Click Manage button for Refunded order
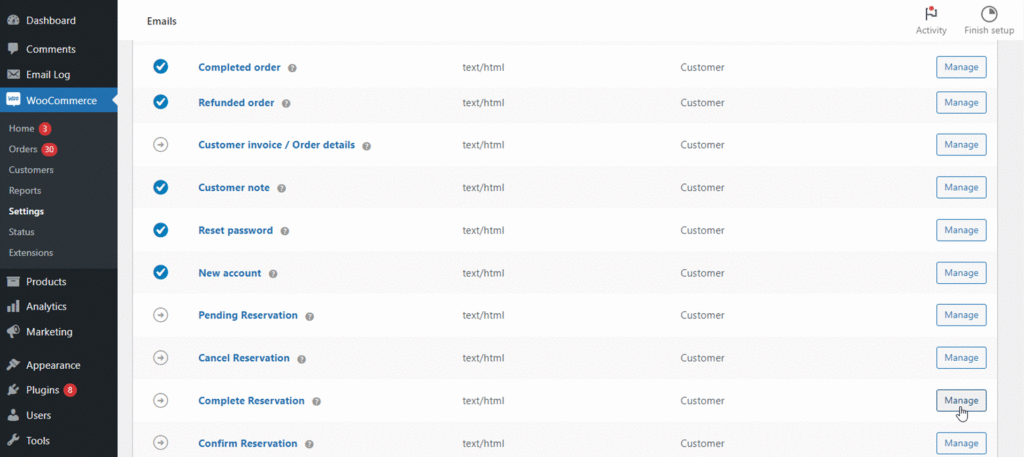 click(961, 102)
